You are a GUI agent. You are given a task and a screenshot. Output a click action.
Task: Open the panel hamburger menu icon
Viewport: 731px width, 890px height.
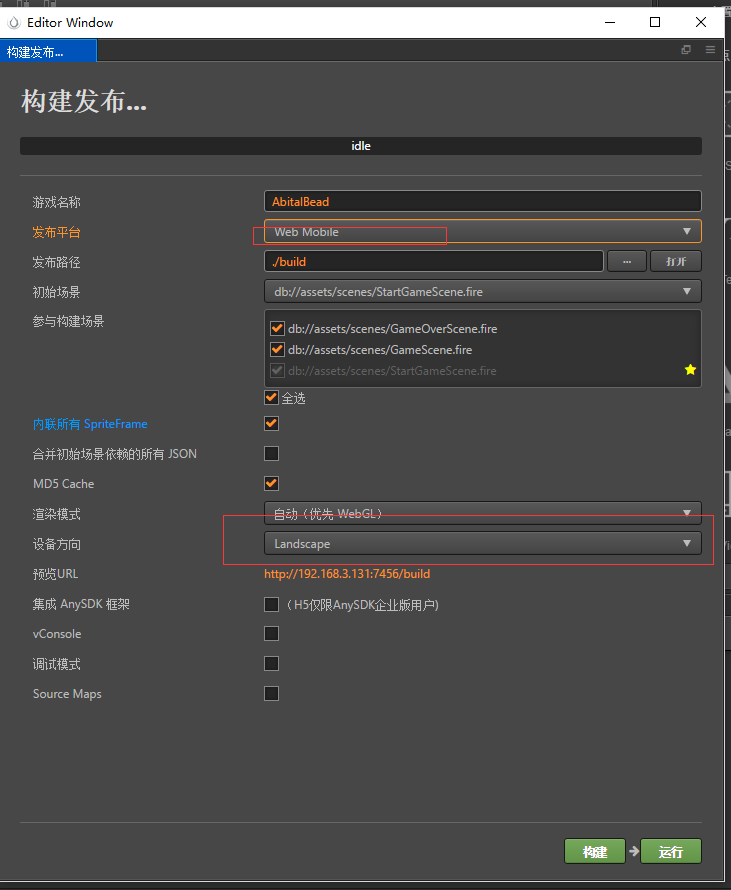[710, 50]
